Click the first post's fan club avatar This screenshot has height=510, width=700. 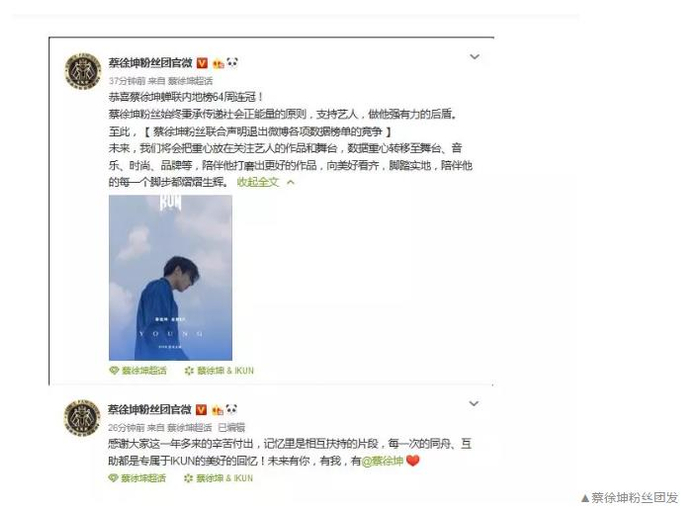coord(83,71)
